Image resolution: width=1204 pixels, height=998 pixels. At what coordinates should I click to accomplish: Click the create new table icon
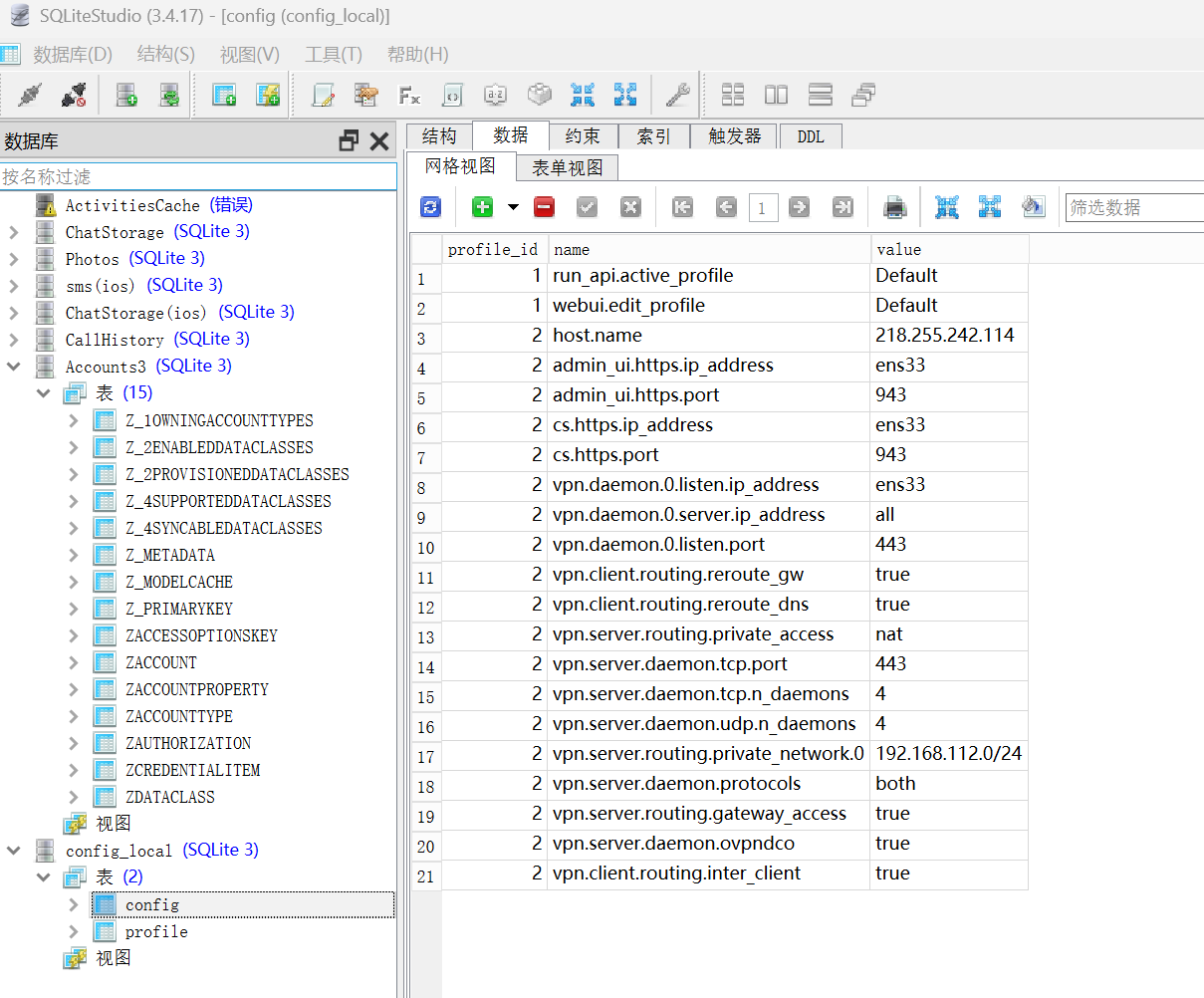pos(224,95)
